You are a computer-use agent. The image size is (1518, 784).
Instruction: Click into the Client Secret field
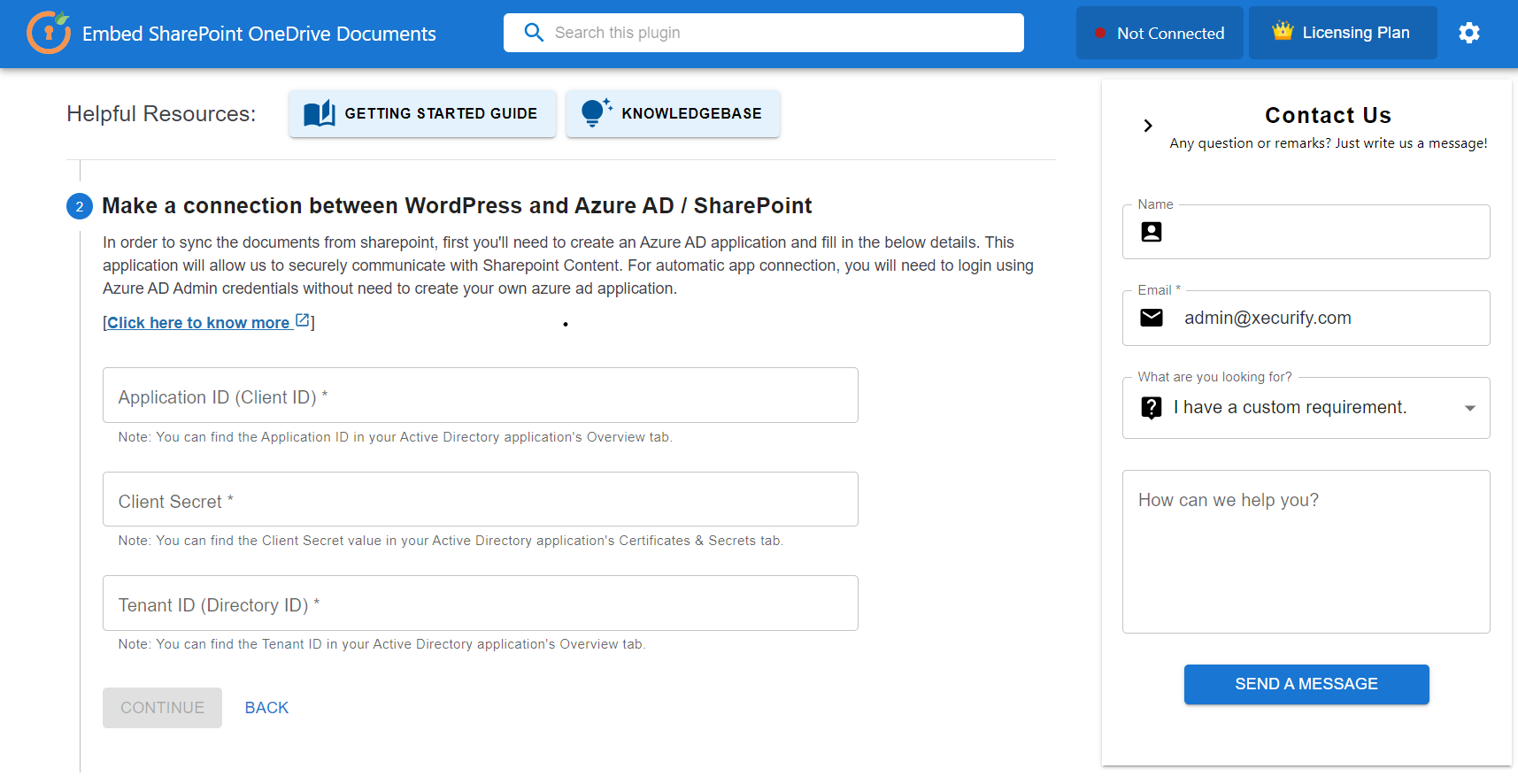coord(480,500)
